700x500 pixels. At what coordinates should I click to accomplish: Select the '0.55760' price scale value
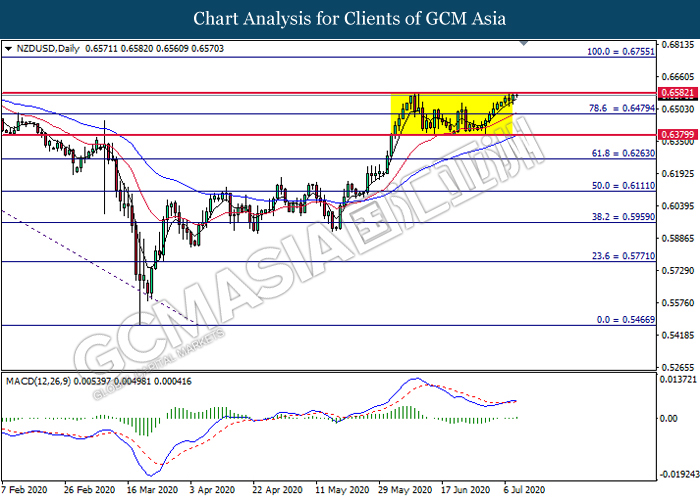pyautogui.click(x=678, y=303)
